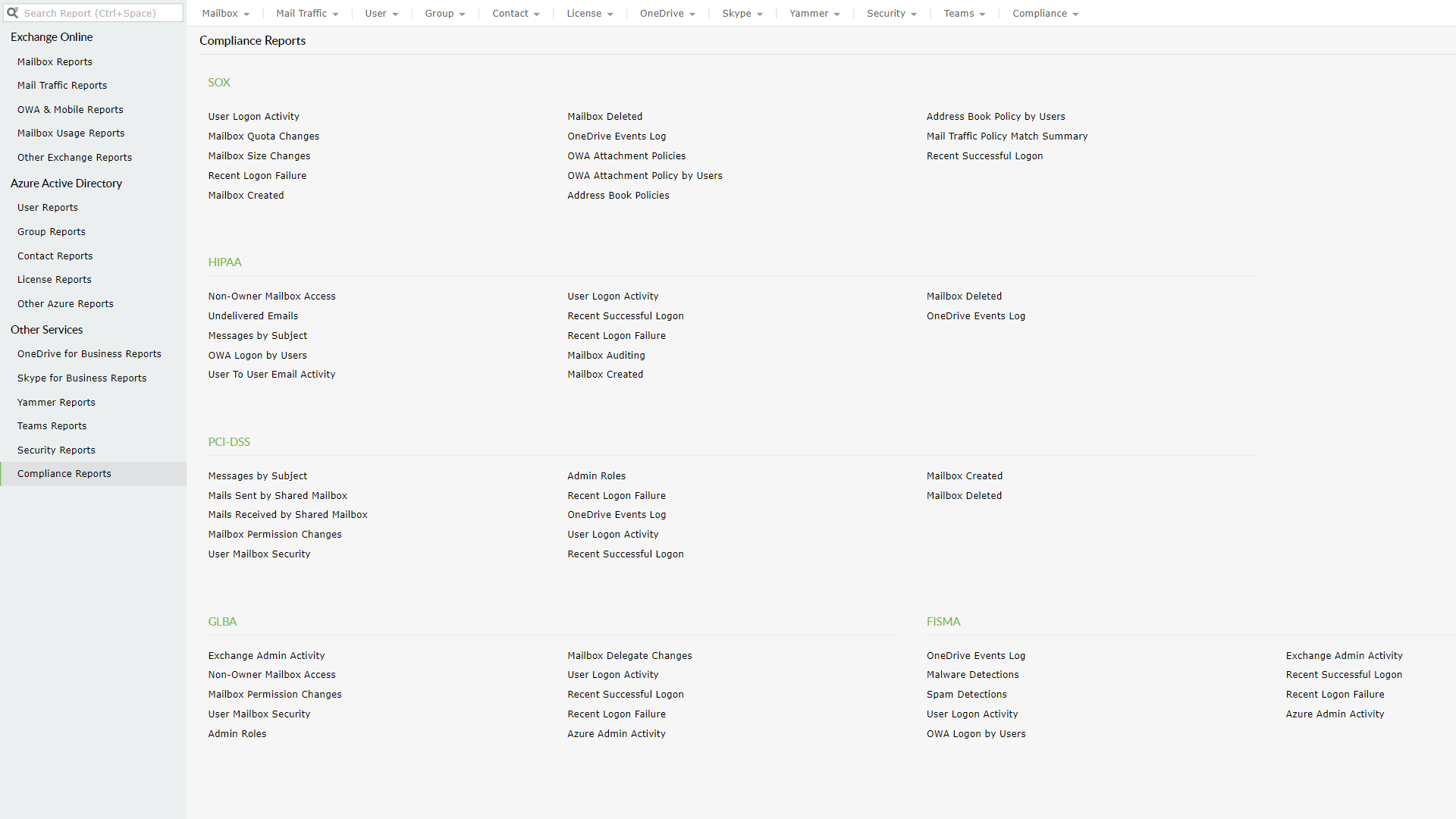Go to Skype for Business Reports

pos(82,378)
